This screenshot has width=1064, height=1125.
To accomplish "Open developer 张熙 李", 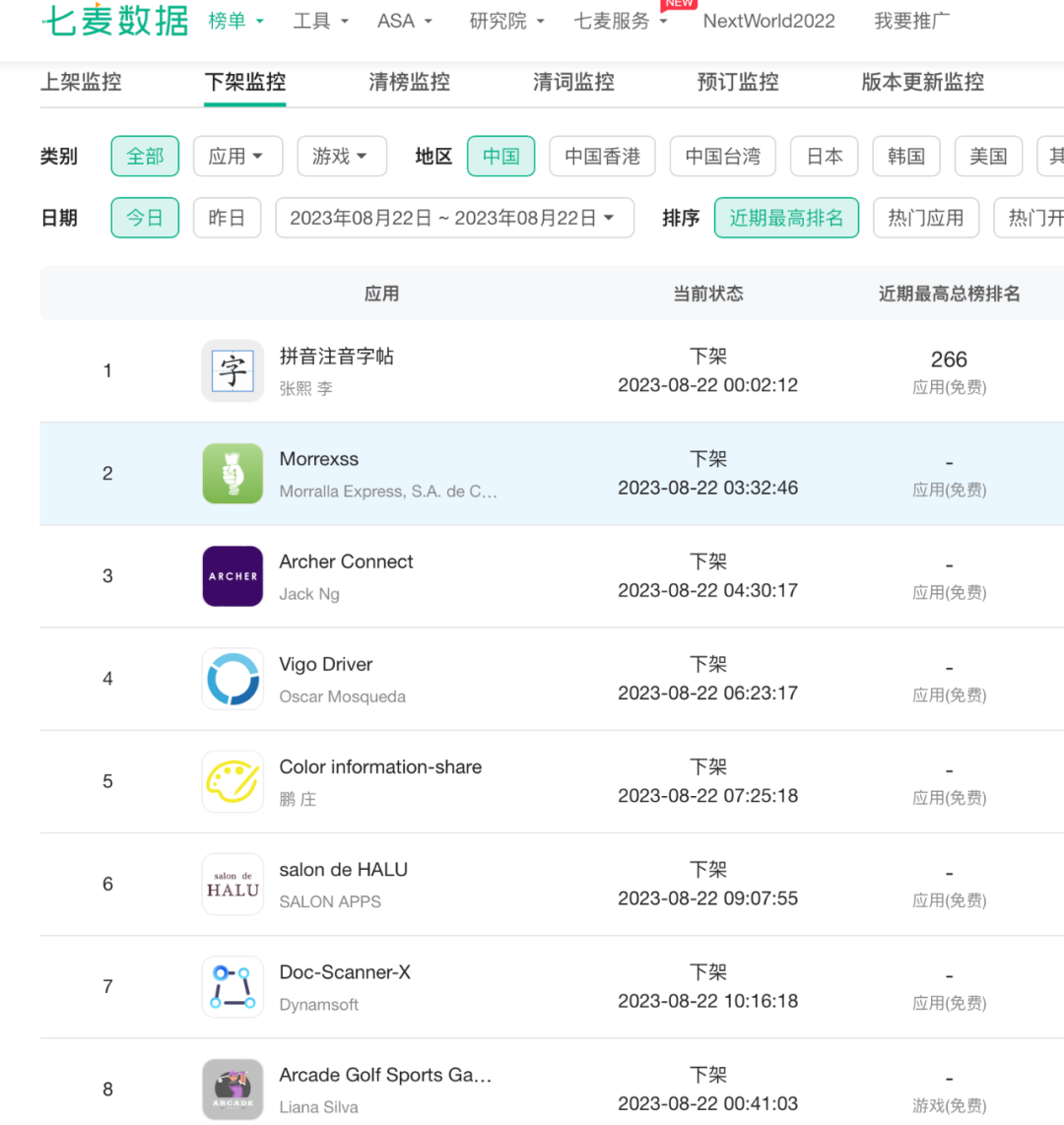I will pyautogui.click(x=305, y=388).
